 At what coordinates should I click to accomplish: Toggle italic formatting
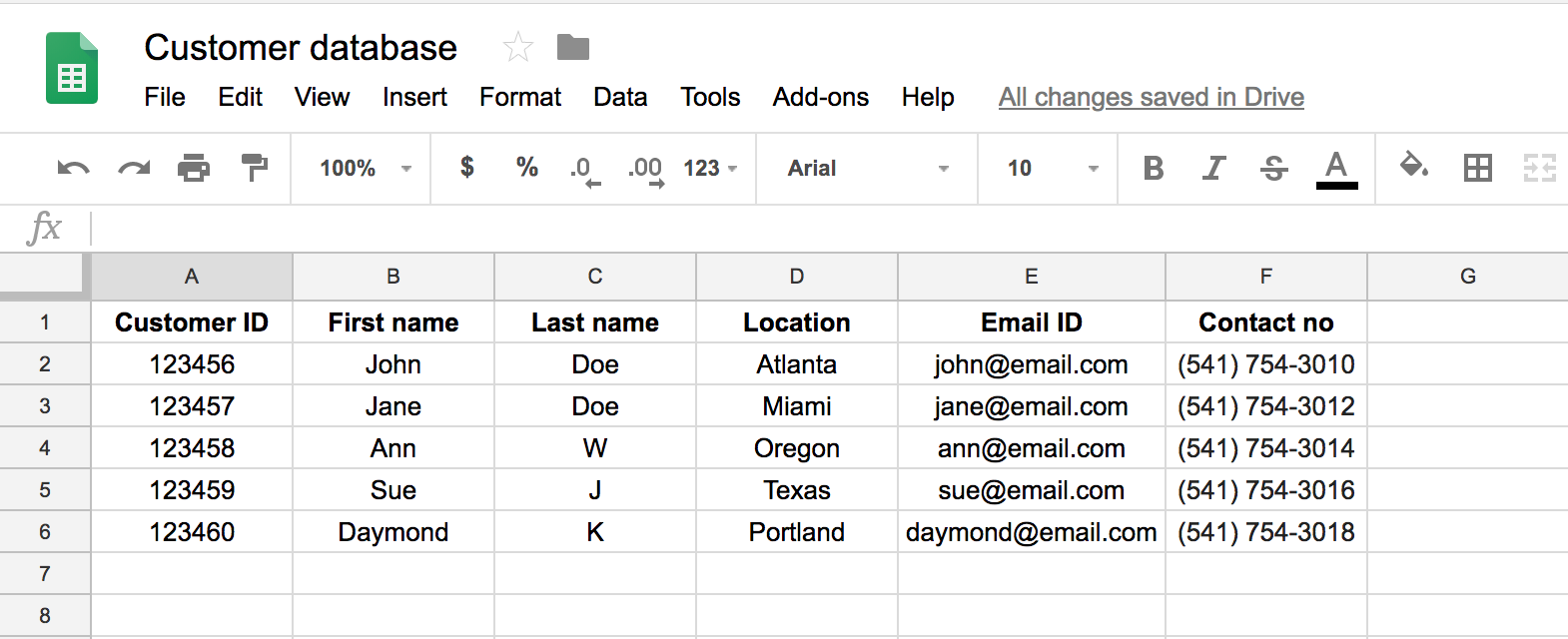(1213, 168)
